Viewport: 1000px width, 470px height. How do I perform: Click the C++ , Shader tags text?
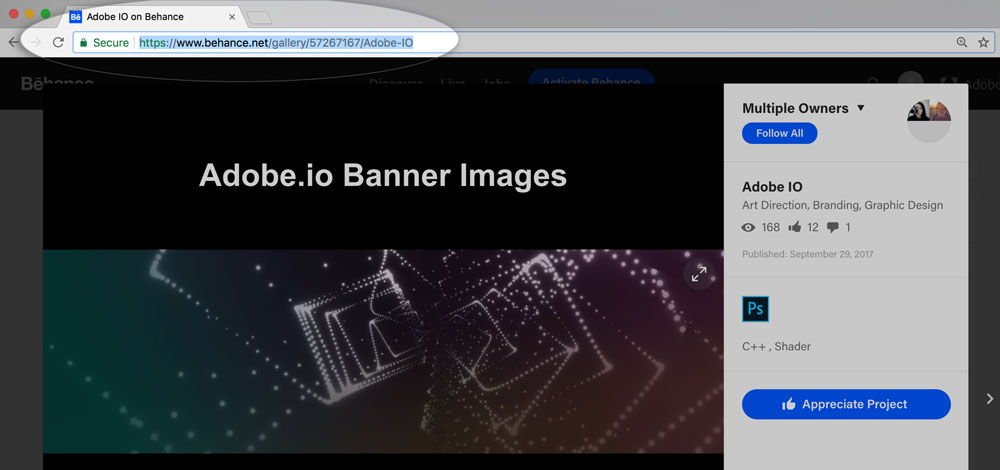point(776,347)
